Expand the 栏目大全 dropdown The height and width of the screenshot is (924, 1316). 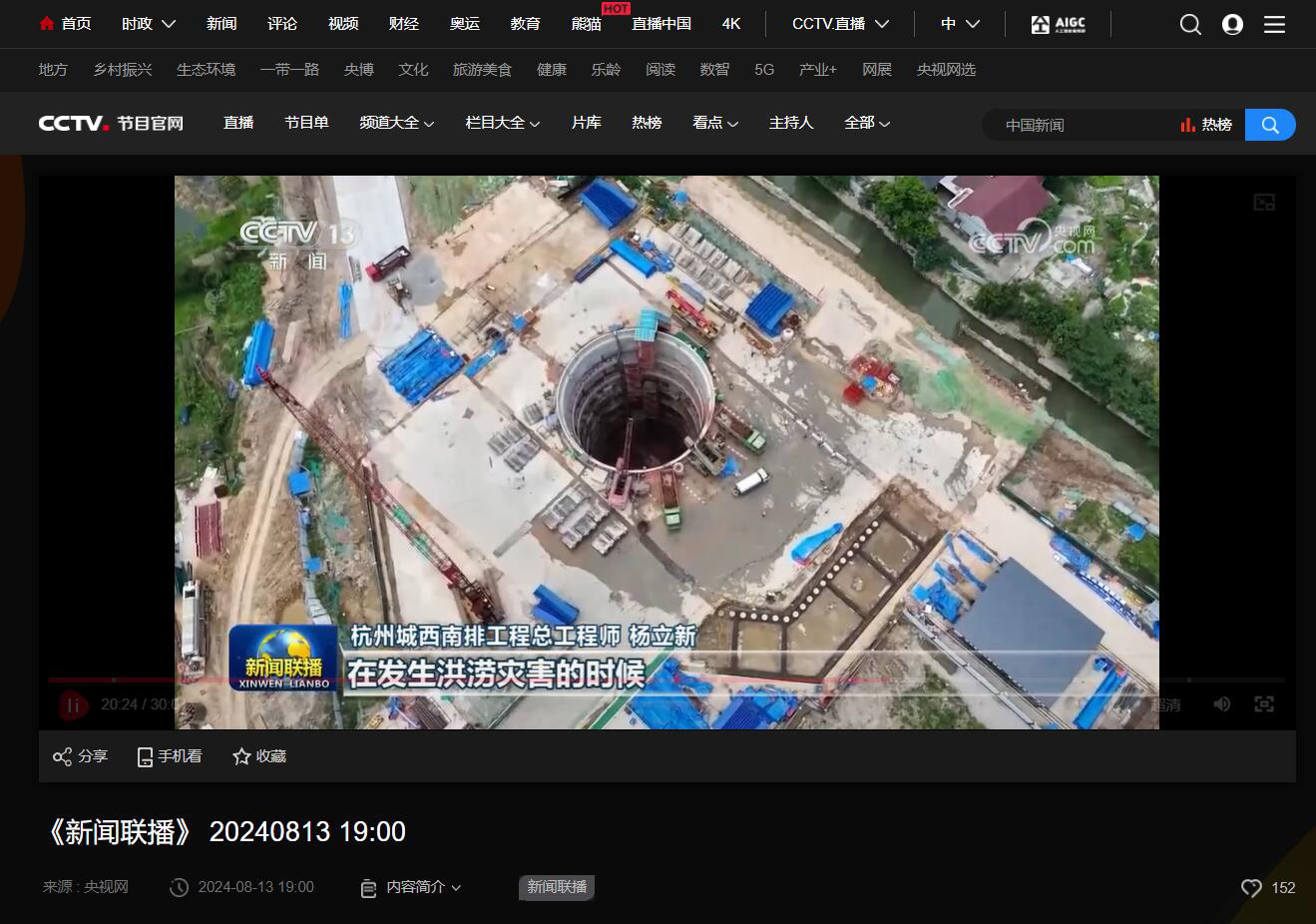[x=502, y=123]
